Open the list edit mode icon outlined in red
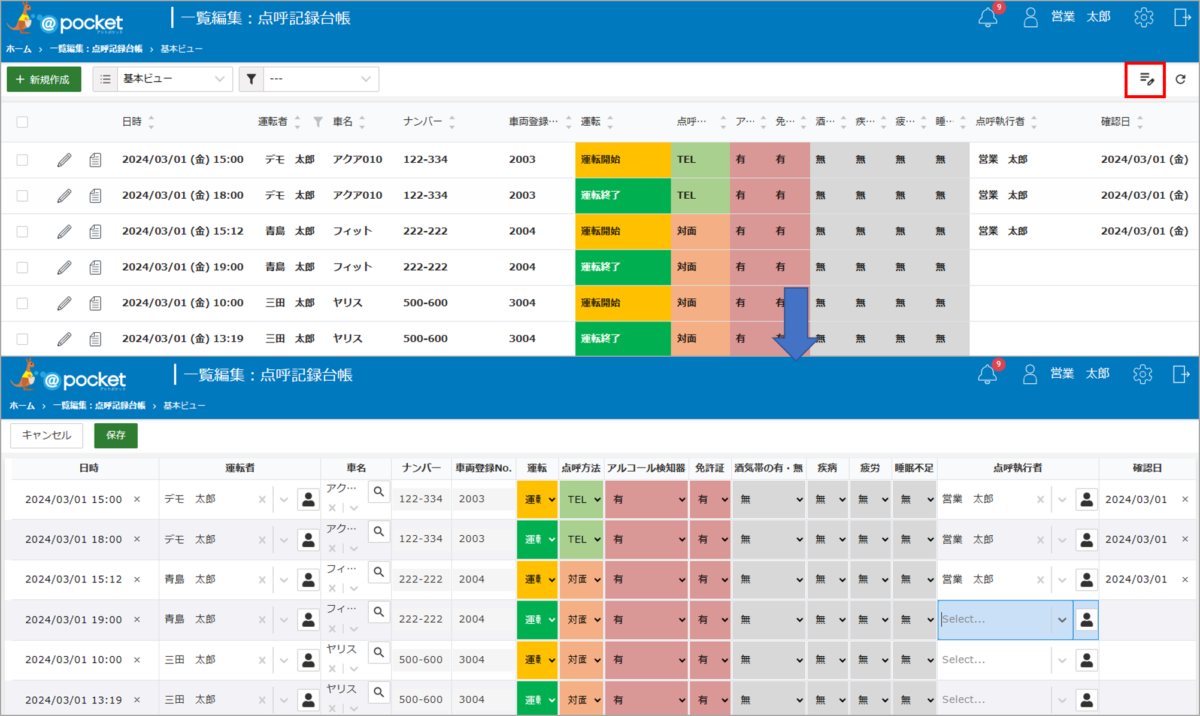Screen dimensions: 1200x716 pyautogui.click(x=1146, y=79)
